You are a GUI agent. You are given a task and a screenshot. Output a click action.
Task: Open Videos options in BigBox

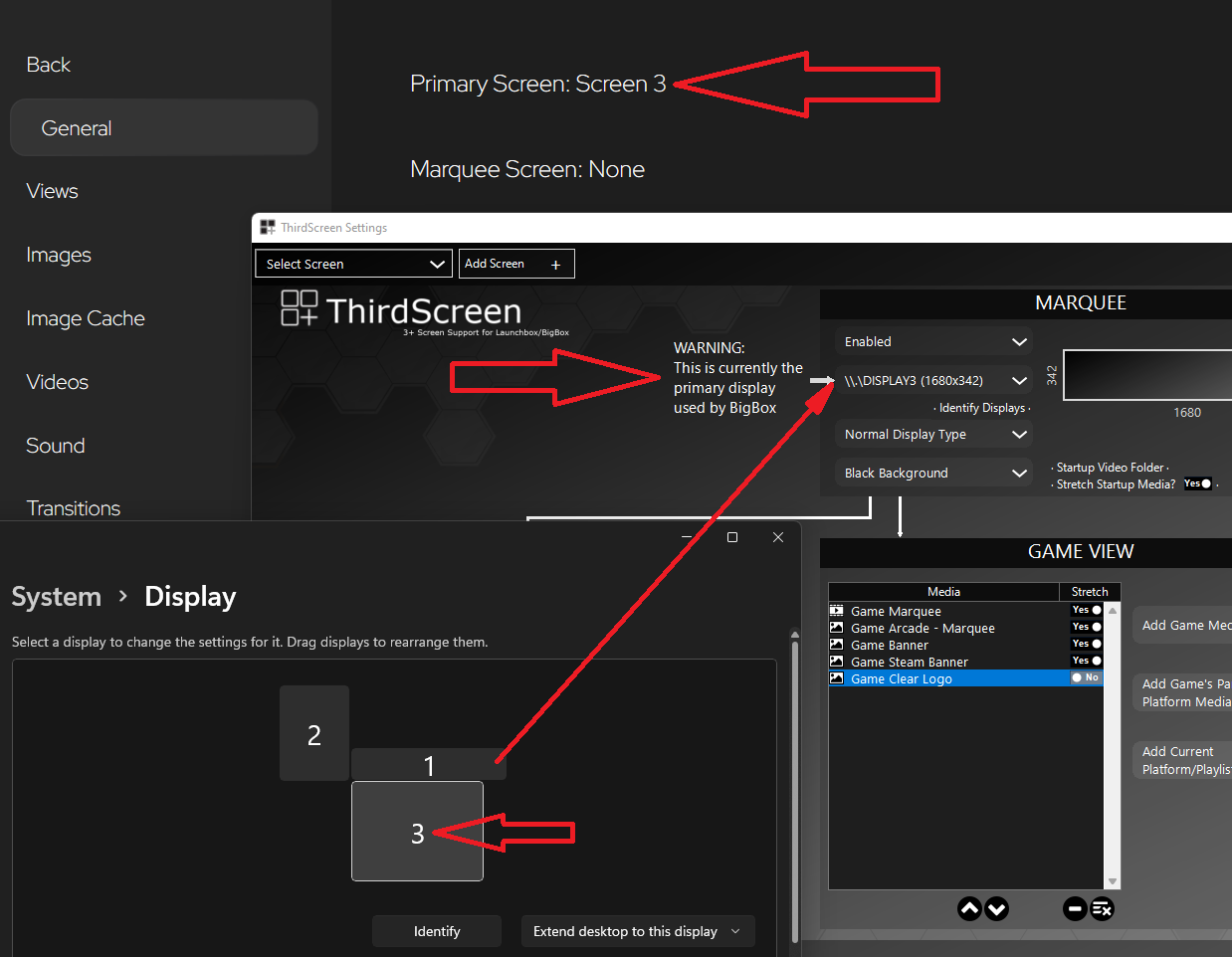[57, 382]
